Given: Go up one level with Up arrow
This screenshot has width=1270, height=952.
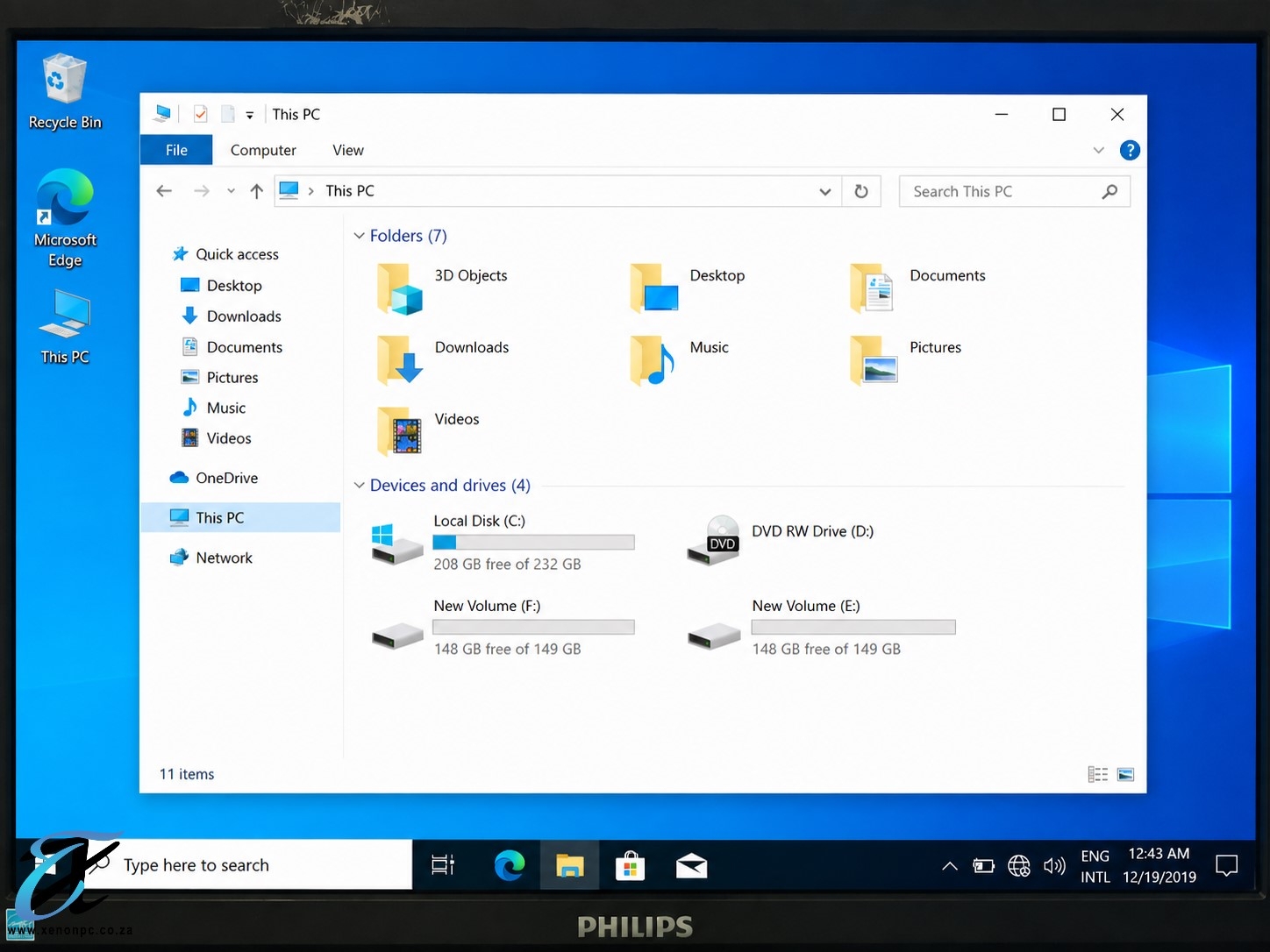Looking at the screenshot, I should click(x=256, y=191).
